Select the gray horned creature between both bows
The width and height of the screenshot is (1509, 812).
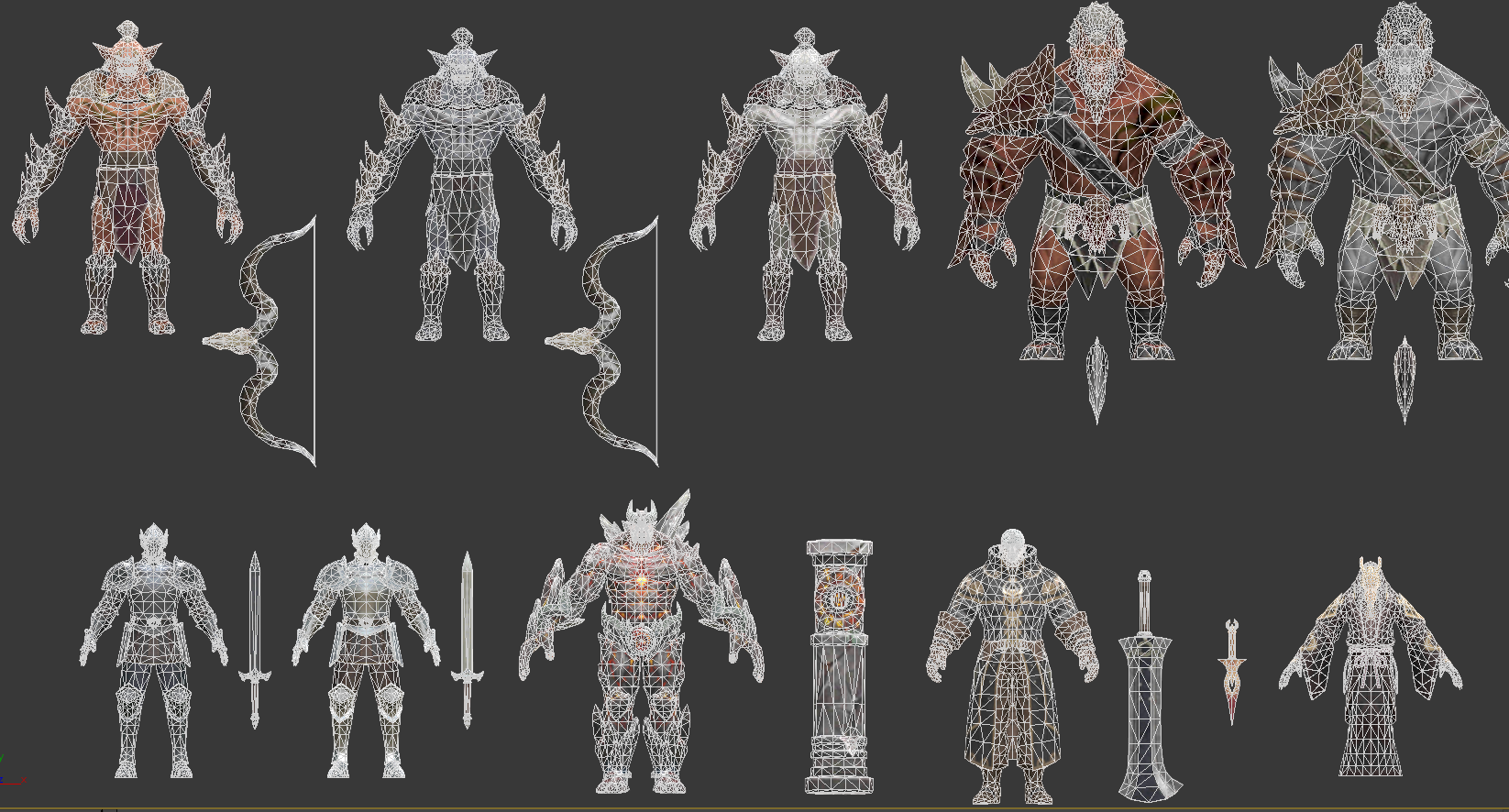click(x=462, y=185)
